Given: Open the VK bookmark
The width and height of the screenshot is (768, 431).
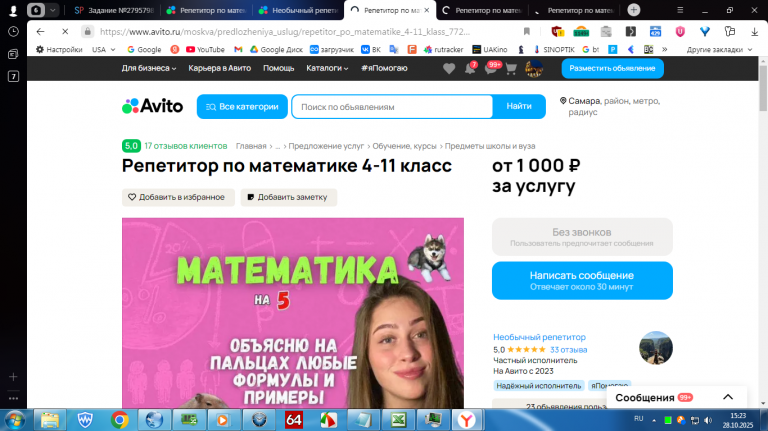Looking at the screenshot, I should point(371,49).
